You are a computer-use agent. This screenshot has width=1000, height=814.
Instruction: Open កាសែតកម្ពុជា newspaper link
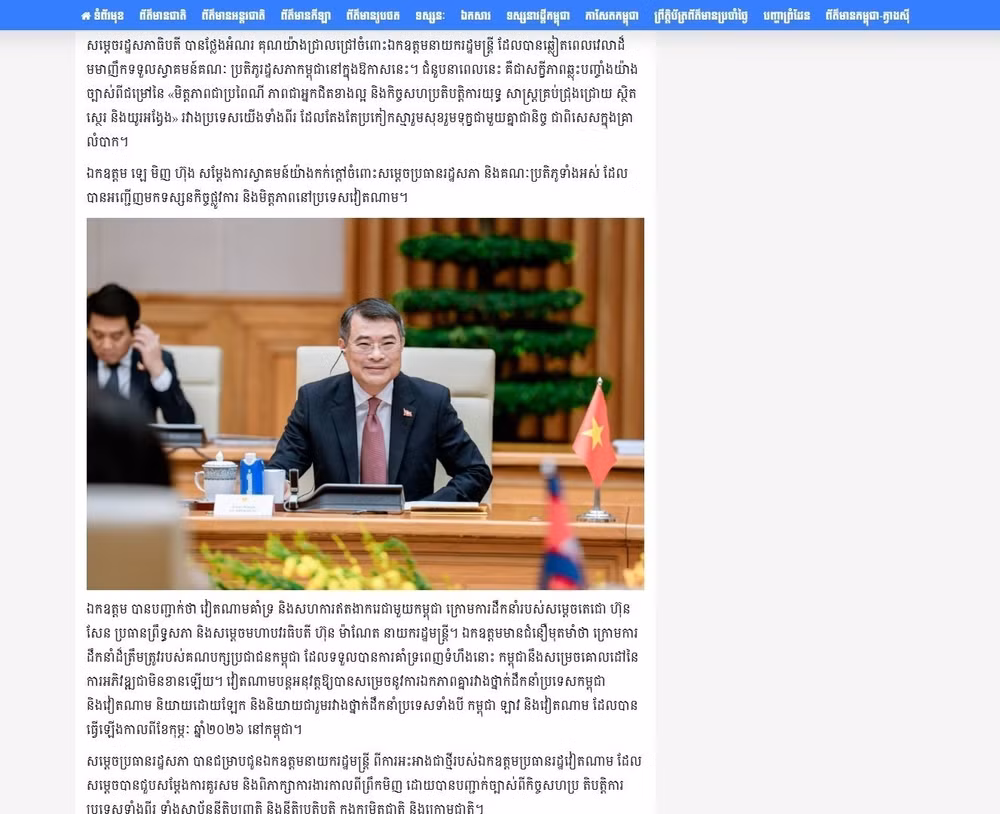612,15
